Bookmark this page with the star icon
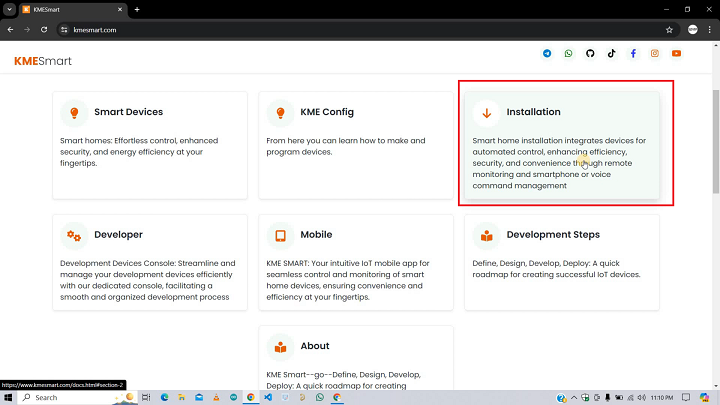 (x=669, y=30)
